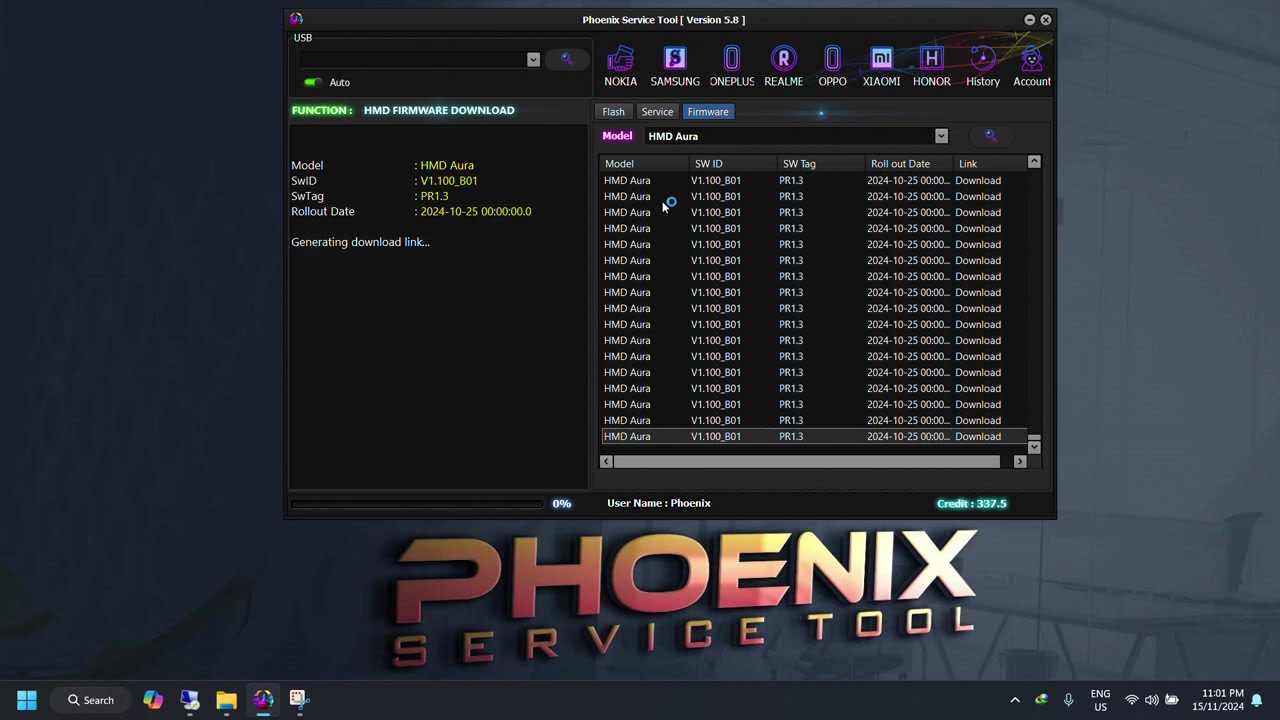
Task: Open the Windows Start menu
Action: tap(27, 700)
